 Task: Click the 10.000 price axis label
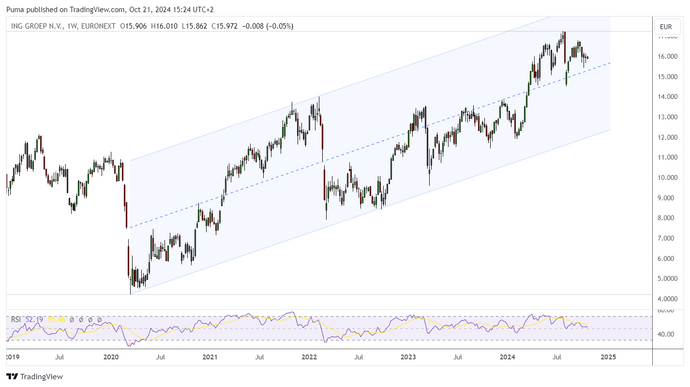coord(667,177)
